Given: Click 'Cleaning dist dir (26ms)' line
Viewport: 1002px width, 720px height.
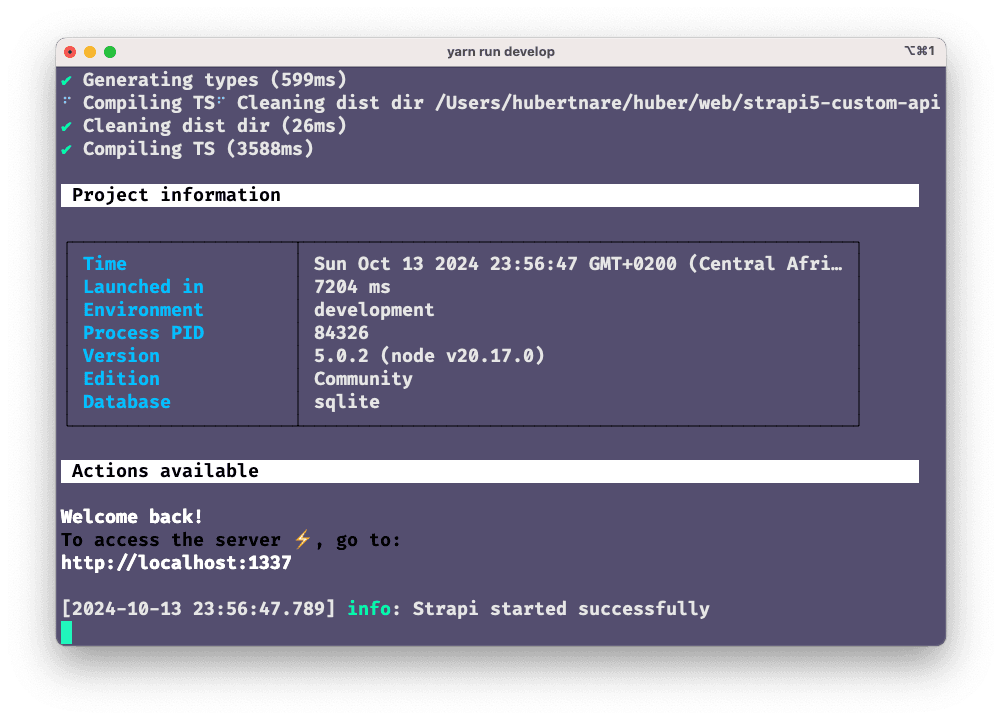Looking at the screenshot, I should (215, 126).
